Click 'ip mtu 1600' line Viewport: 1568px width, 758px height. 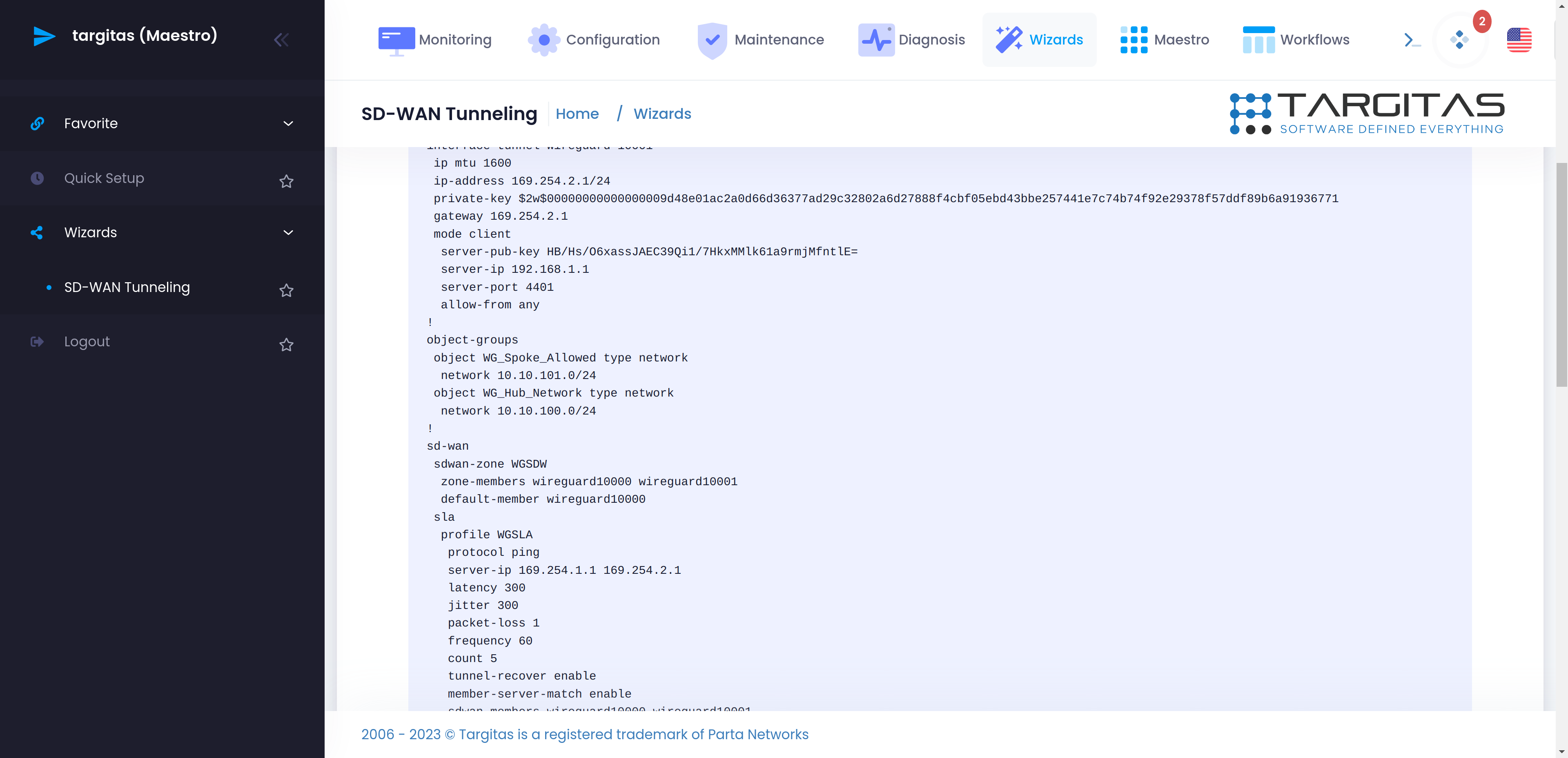pos(472,163)
